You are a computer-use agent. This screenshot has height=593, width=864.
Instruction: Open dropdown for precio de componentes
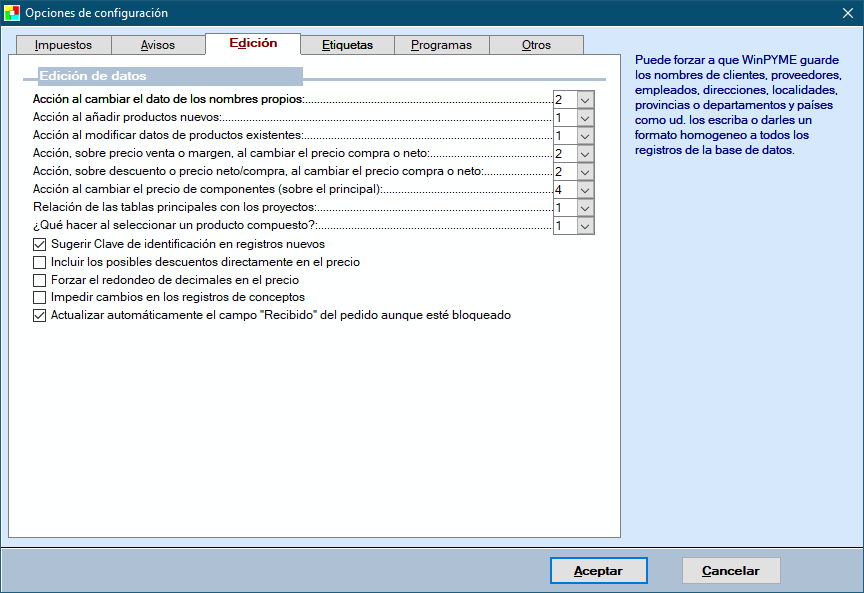[585, 190]
